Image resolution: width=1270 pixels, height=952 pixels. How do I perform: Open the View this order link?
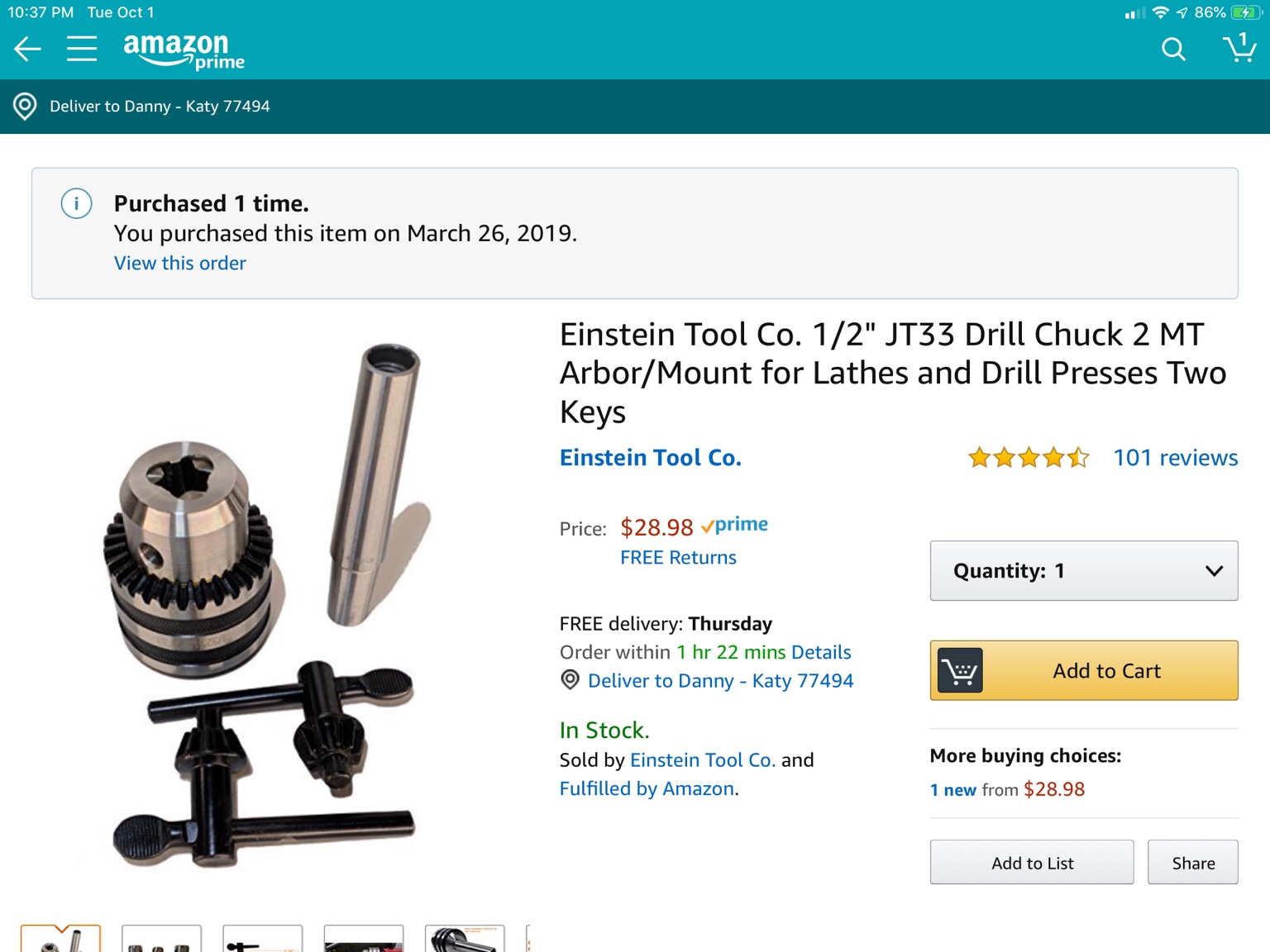pyautogui.click(x=180, y=263)
